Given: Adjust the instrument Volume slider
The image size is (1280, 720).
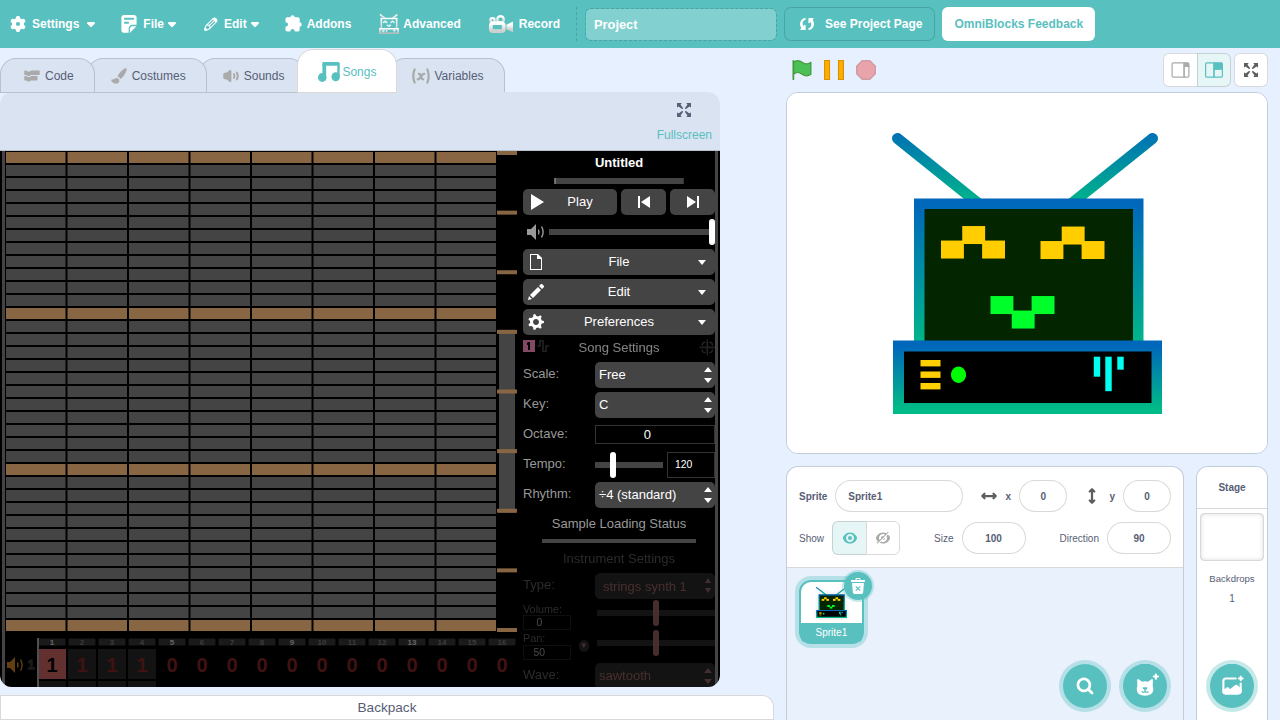Looking at the screenshot, I should click(x=655, y=612).
